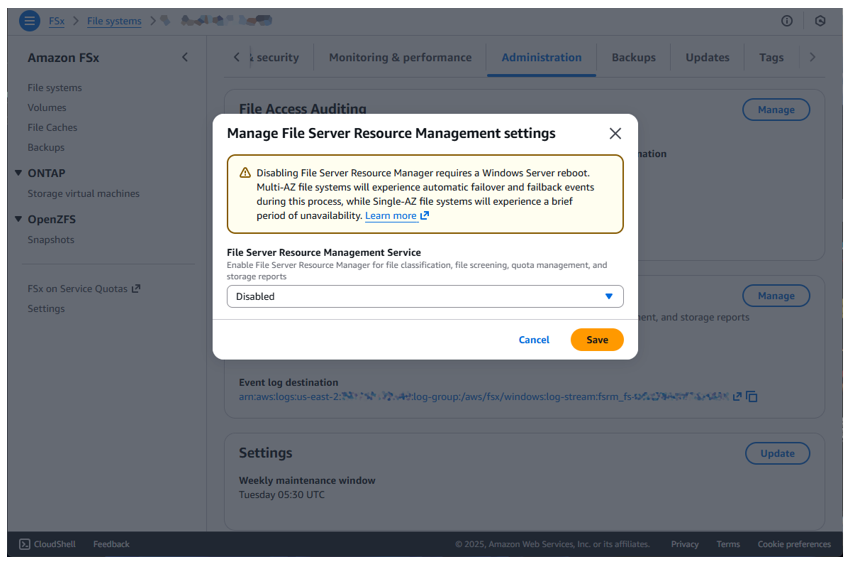
Task: Collapse the ONTAP section
Action: pos(18,173)
